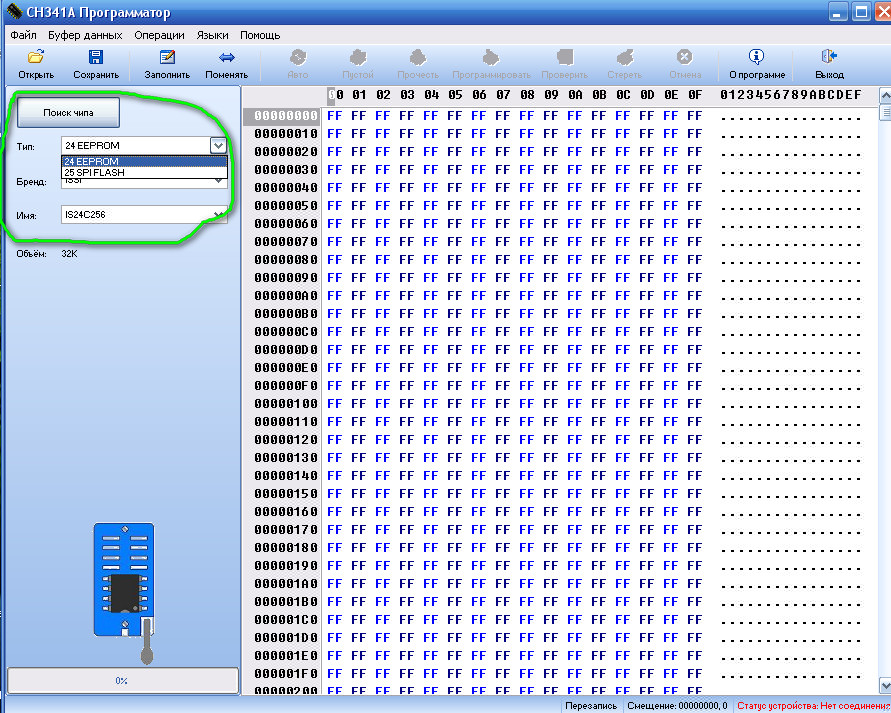Click the chip socket illustration

[124, 592]
